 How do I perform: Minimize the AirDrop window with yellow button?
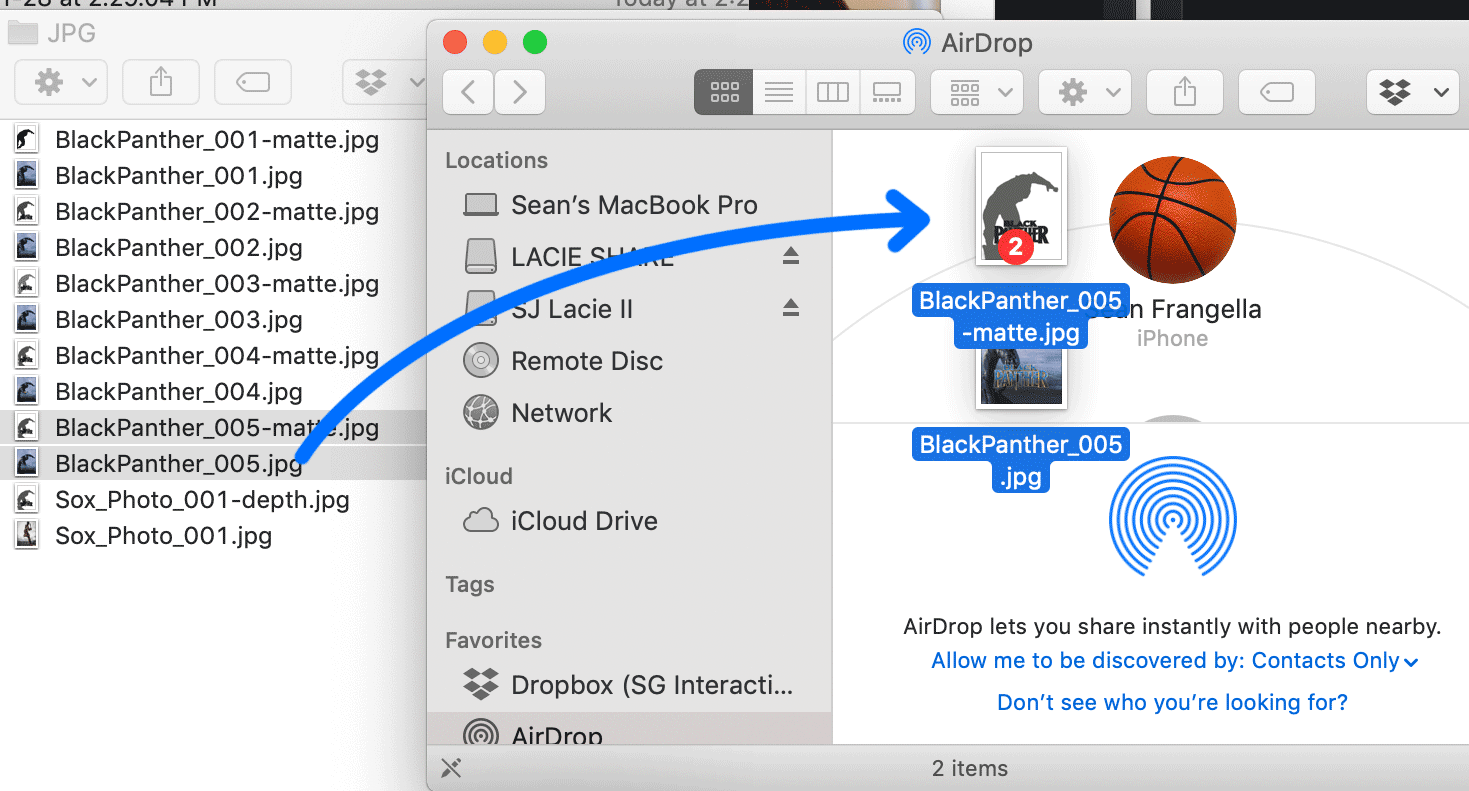tap(495, 42)
